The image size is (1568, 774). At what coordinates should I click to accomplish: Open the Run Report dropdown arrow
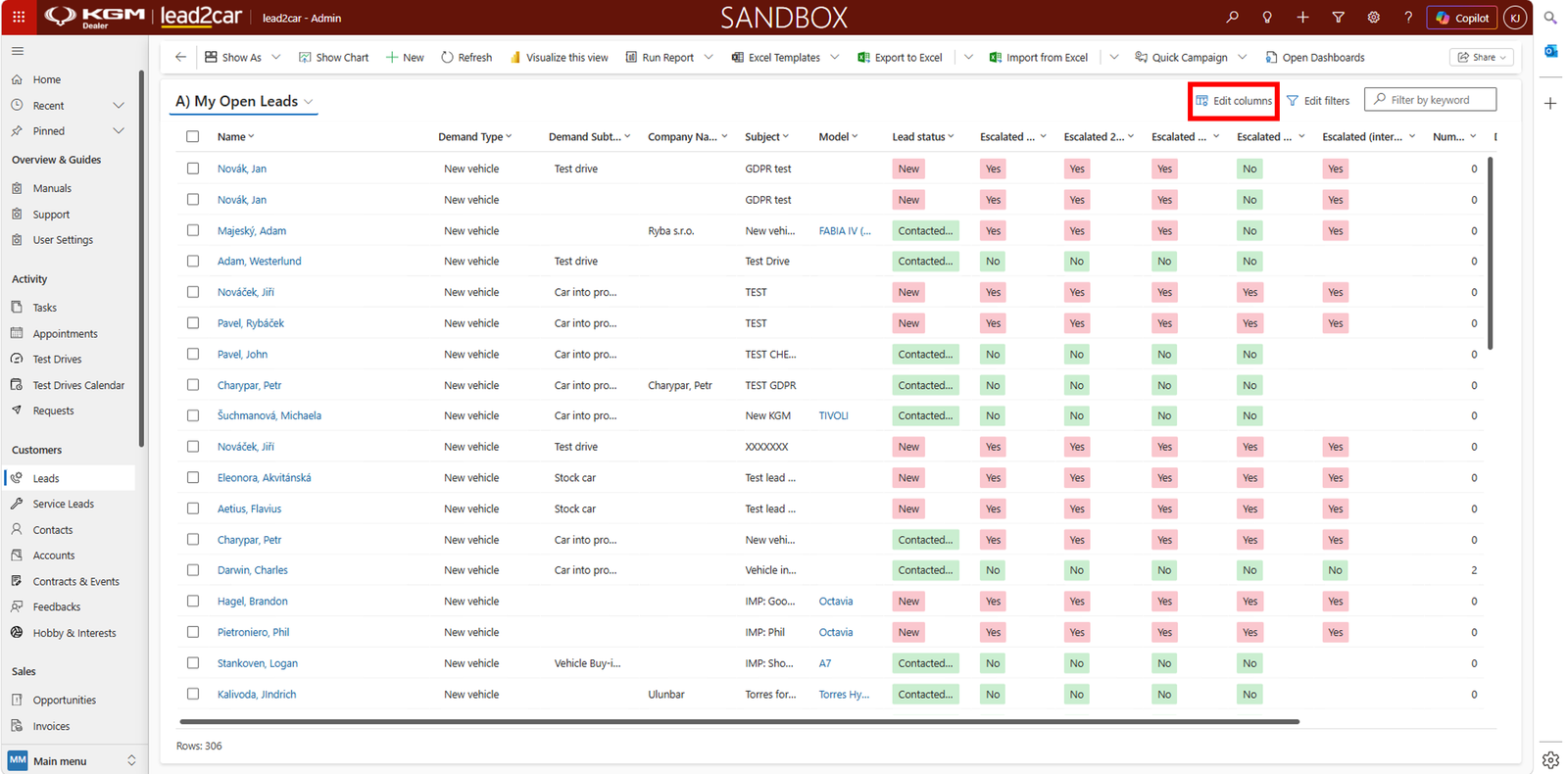(x=709, y=57)
